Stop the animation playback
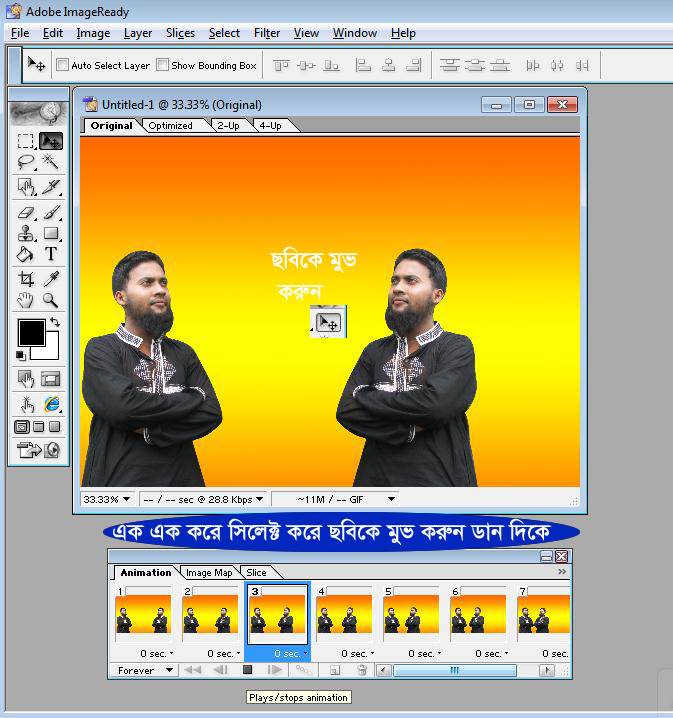673x718 pixels. [x=247, y=670]
